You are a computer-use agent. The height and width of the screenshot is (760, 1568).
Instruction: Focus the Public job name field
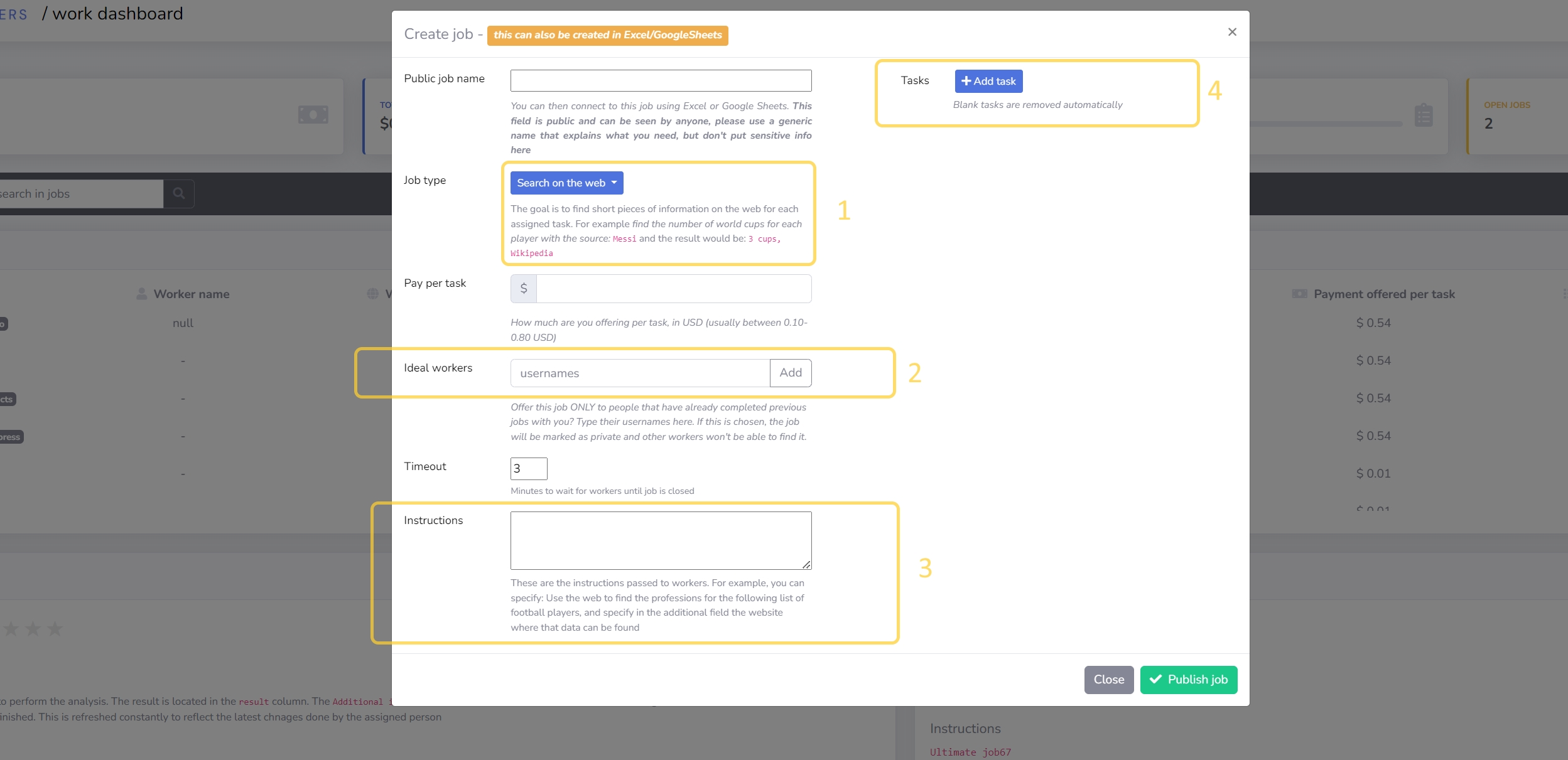tap(661, 80)
